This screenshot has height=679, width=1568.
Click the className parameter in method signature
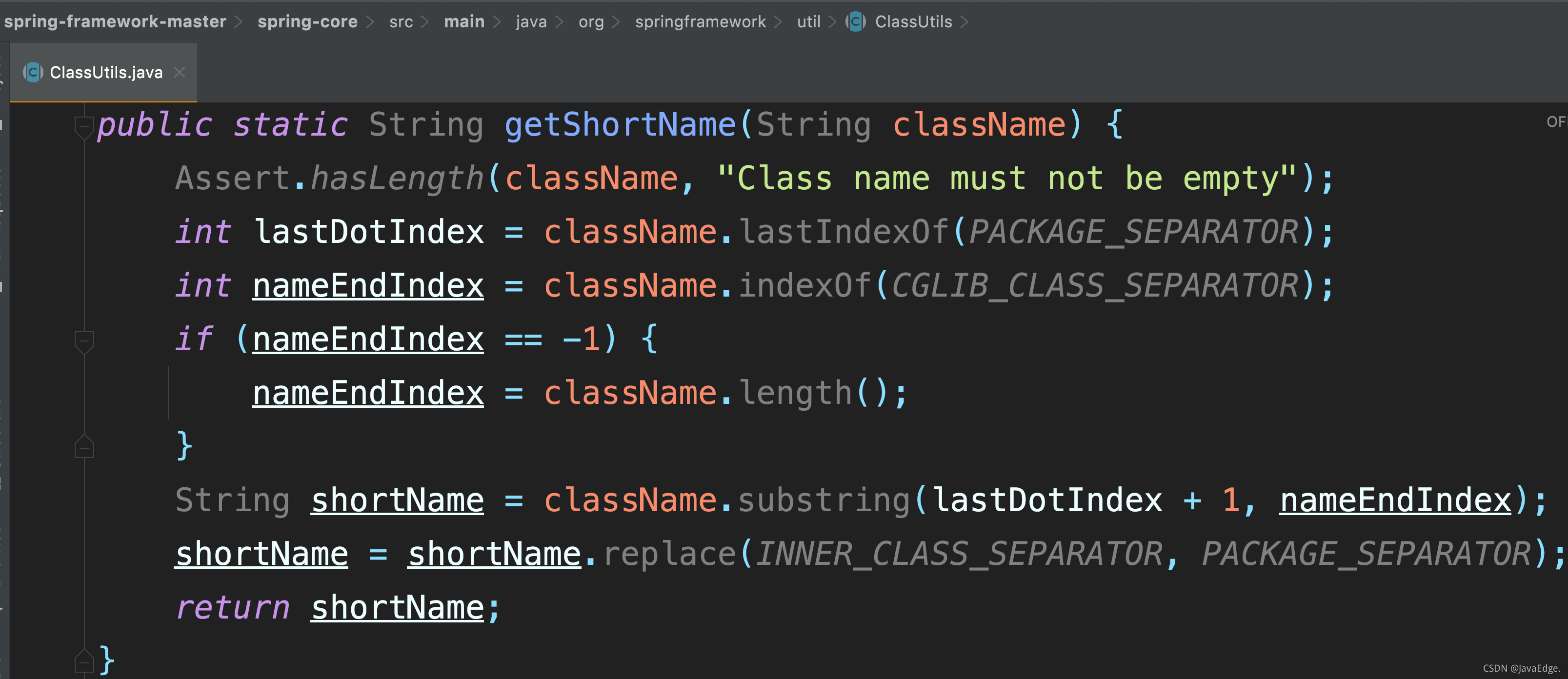pyautogui.click(x=979, y=125)
